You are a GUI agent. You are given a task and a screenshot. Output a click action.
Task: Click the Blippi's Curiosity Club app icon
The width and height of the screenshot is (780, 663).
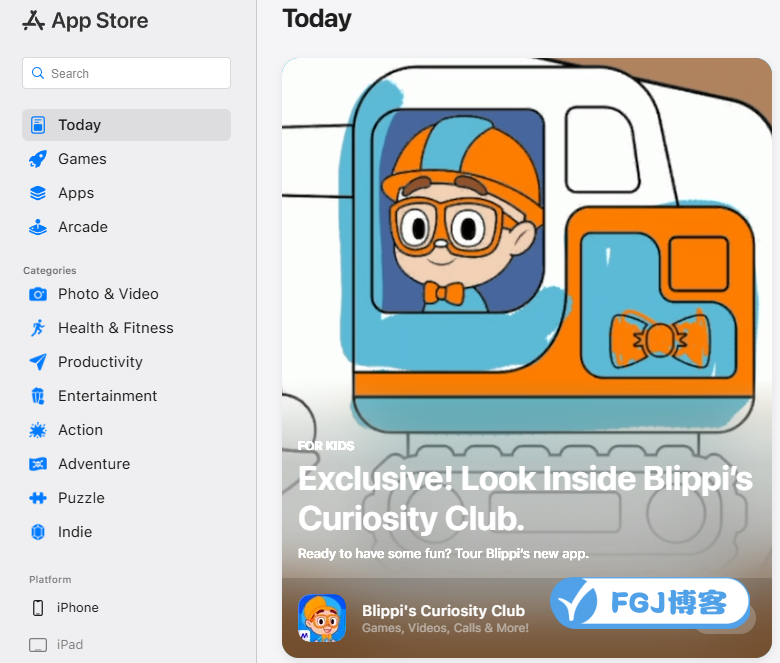322,618
